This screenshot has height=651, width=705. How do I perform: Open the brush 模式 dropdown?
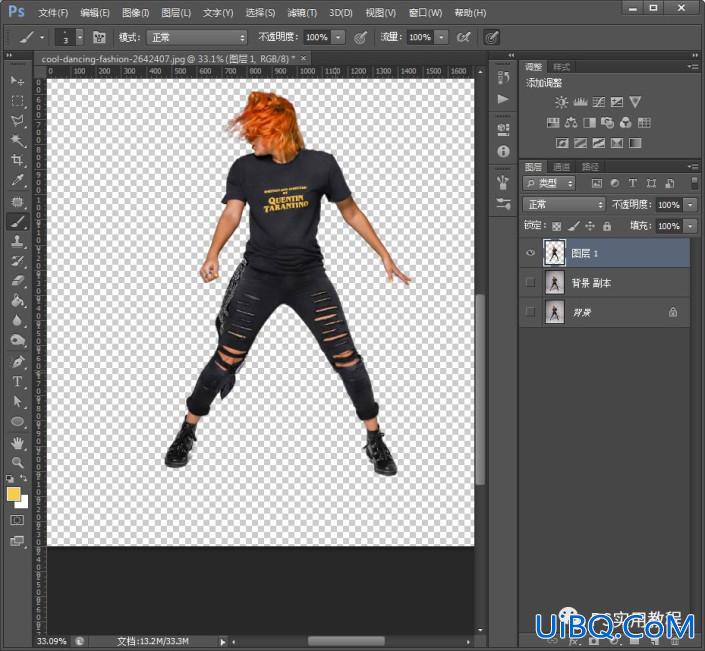pos(197,37)
